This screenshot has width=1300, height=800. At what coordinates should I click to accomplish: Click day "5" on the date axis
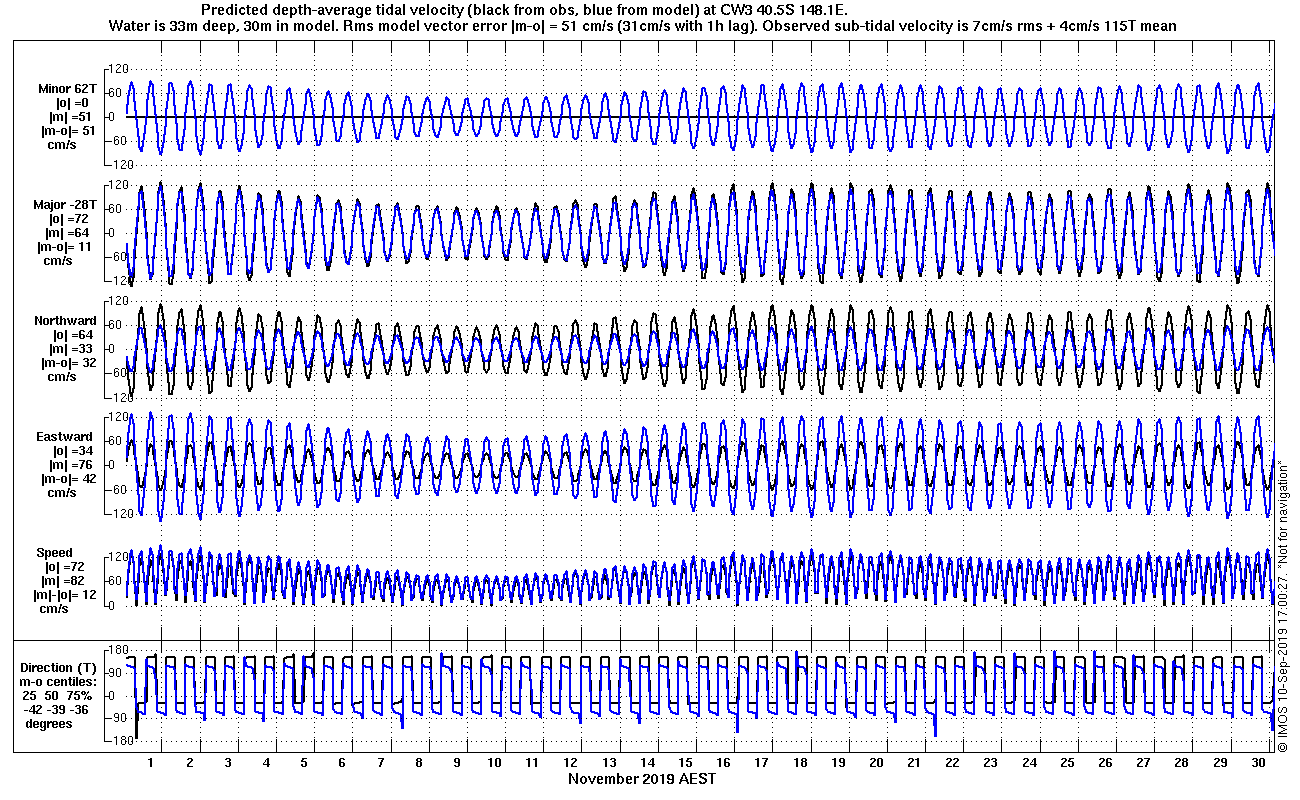click(x=304, y=763)
